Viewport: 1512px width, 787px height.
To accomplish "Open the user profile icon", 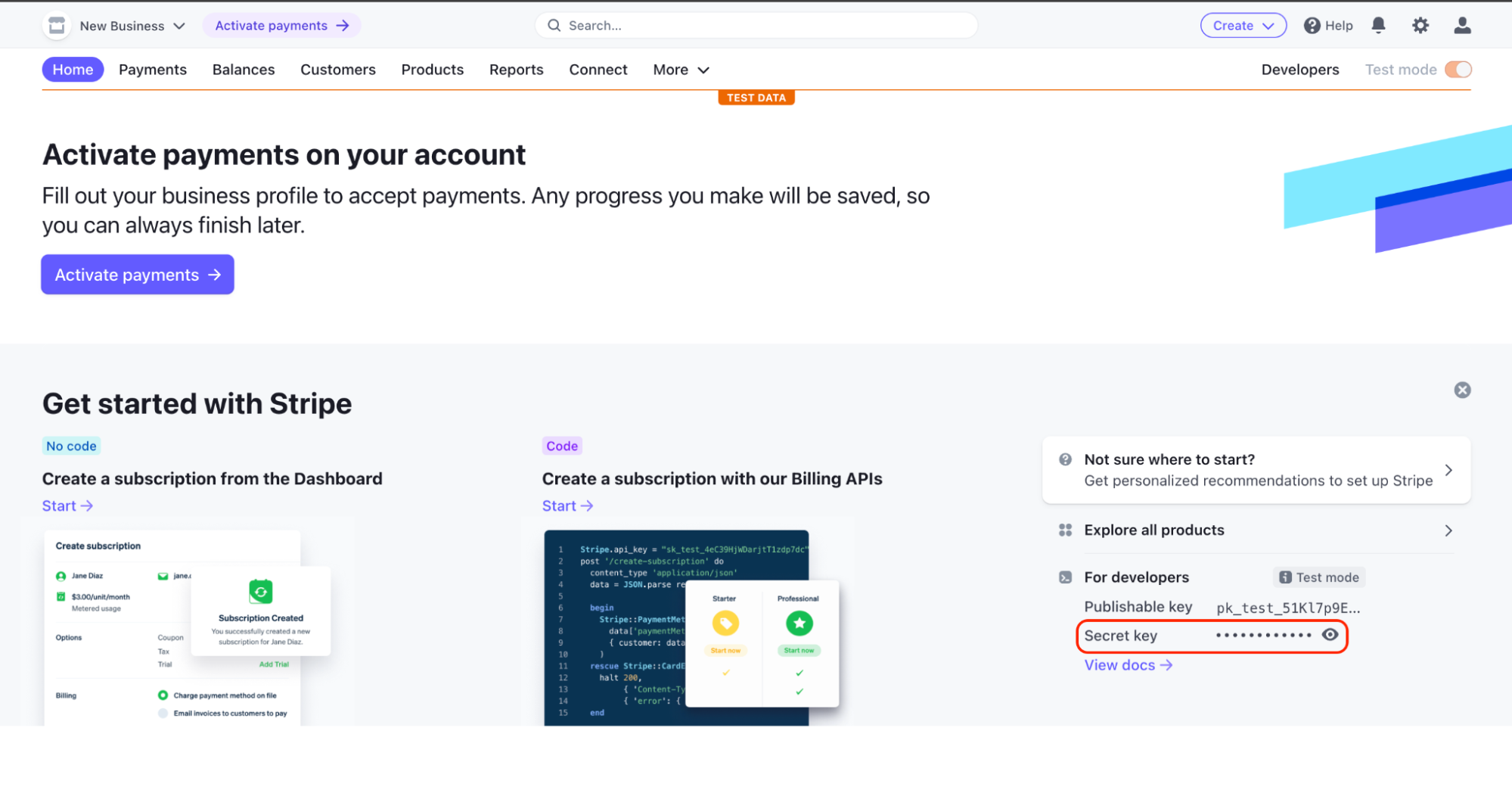I will pyautogui.click(x=1462, y=26).
